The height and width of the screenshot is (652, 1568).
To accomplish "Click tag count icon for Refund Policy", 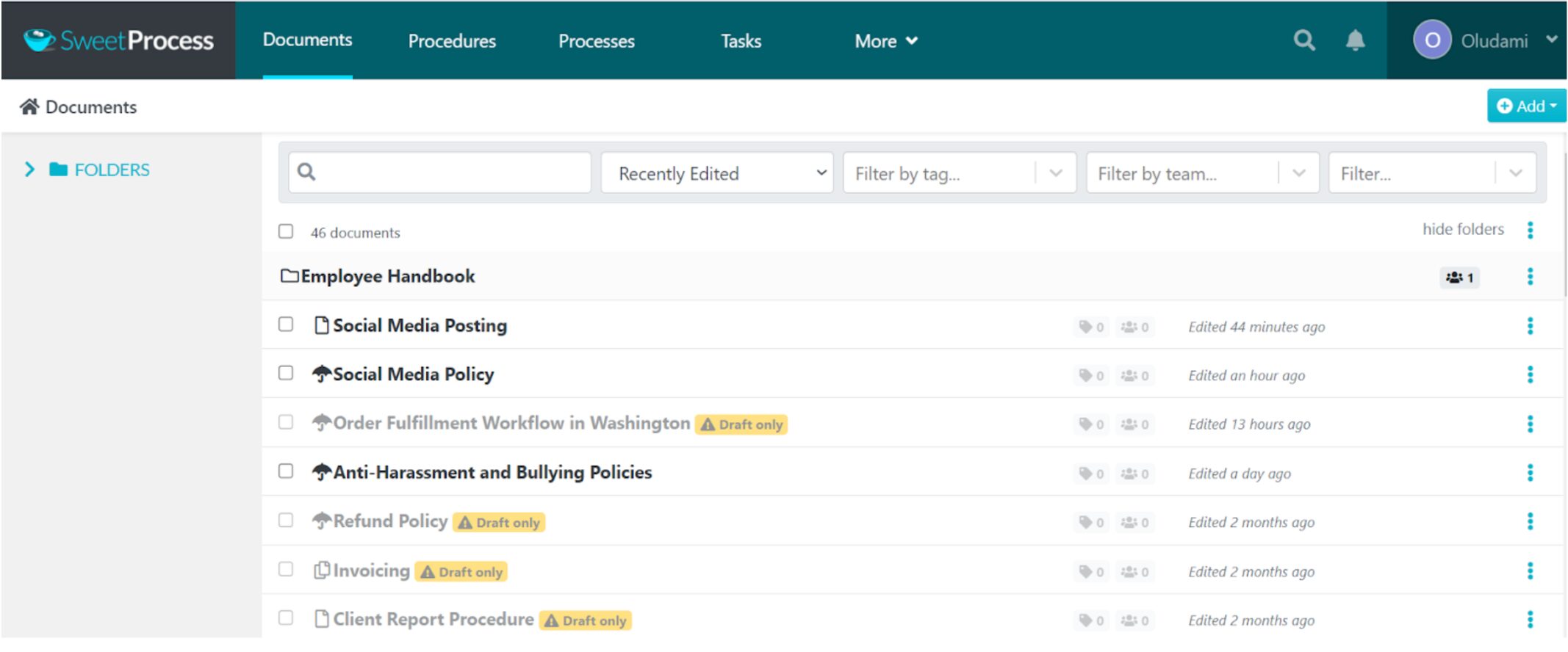I will coord(1091,523).
